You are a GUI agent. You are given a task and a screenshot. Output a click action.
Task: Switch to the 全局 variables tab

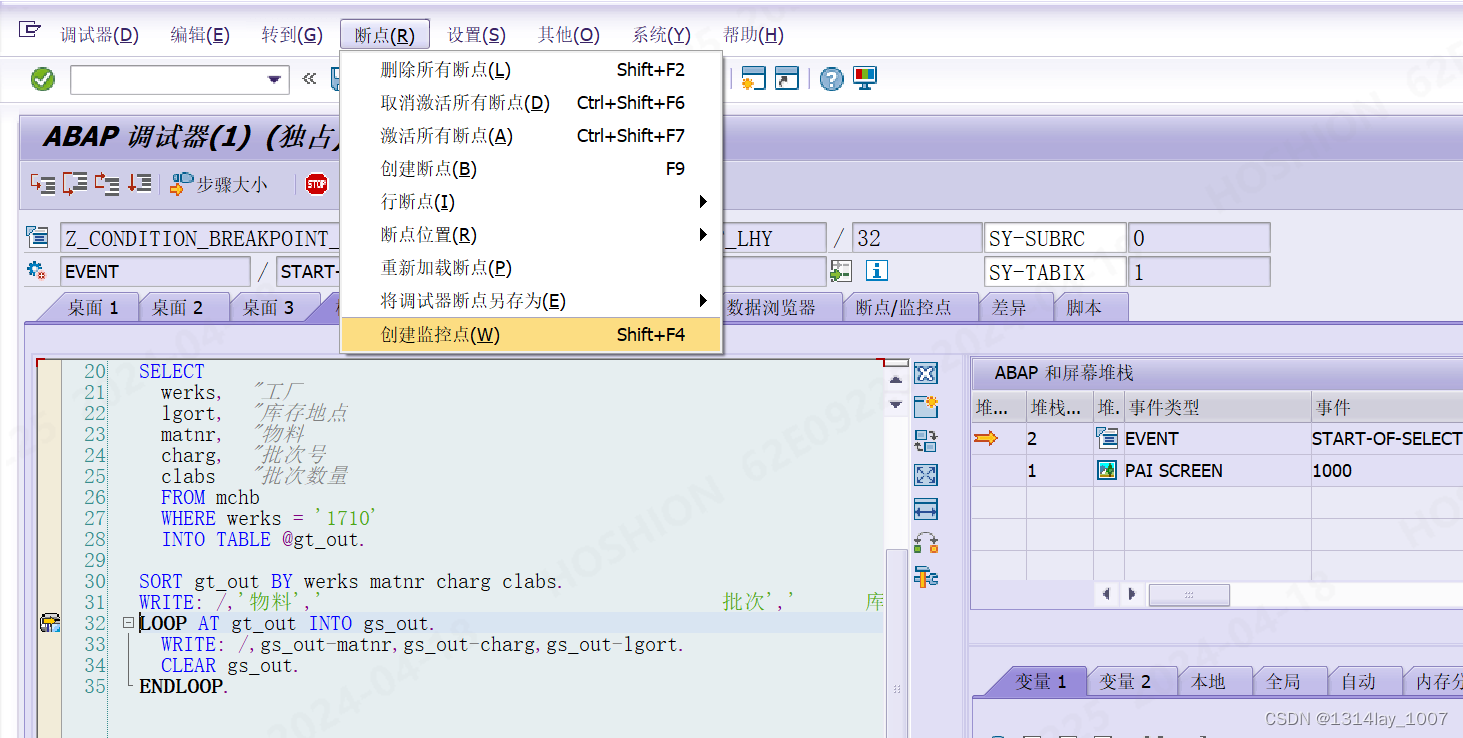click(x=1283, y=682)
